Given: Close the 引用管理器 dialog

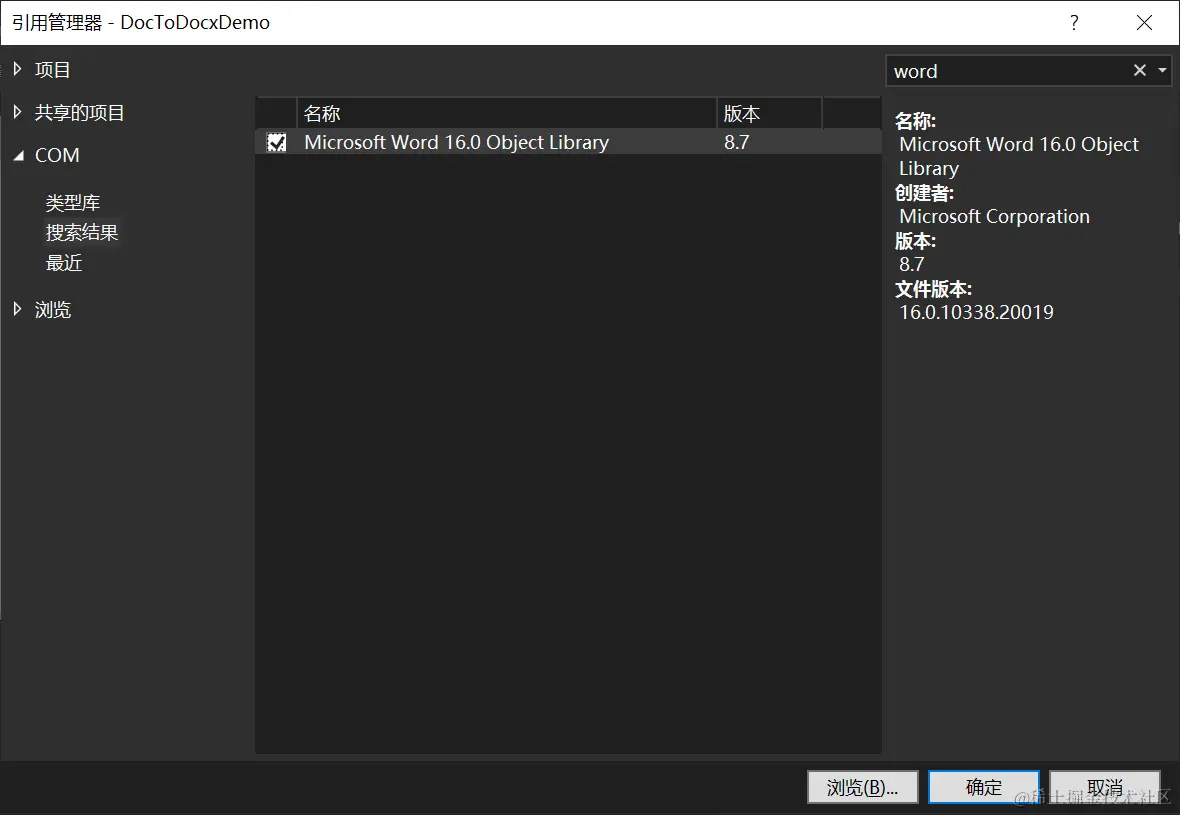Looking at the screenshot, I should click(x=1144, y=23).
